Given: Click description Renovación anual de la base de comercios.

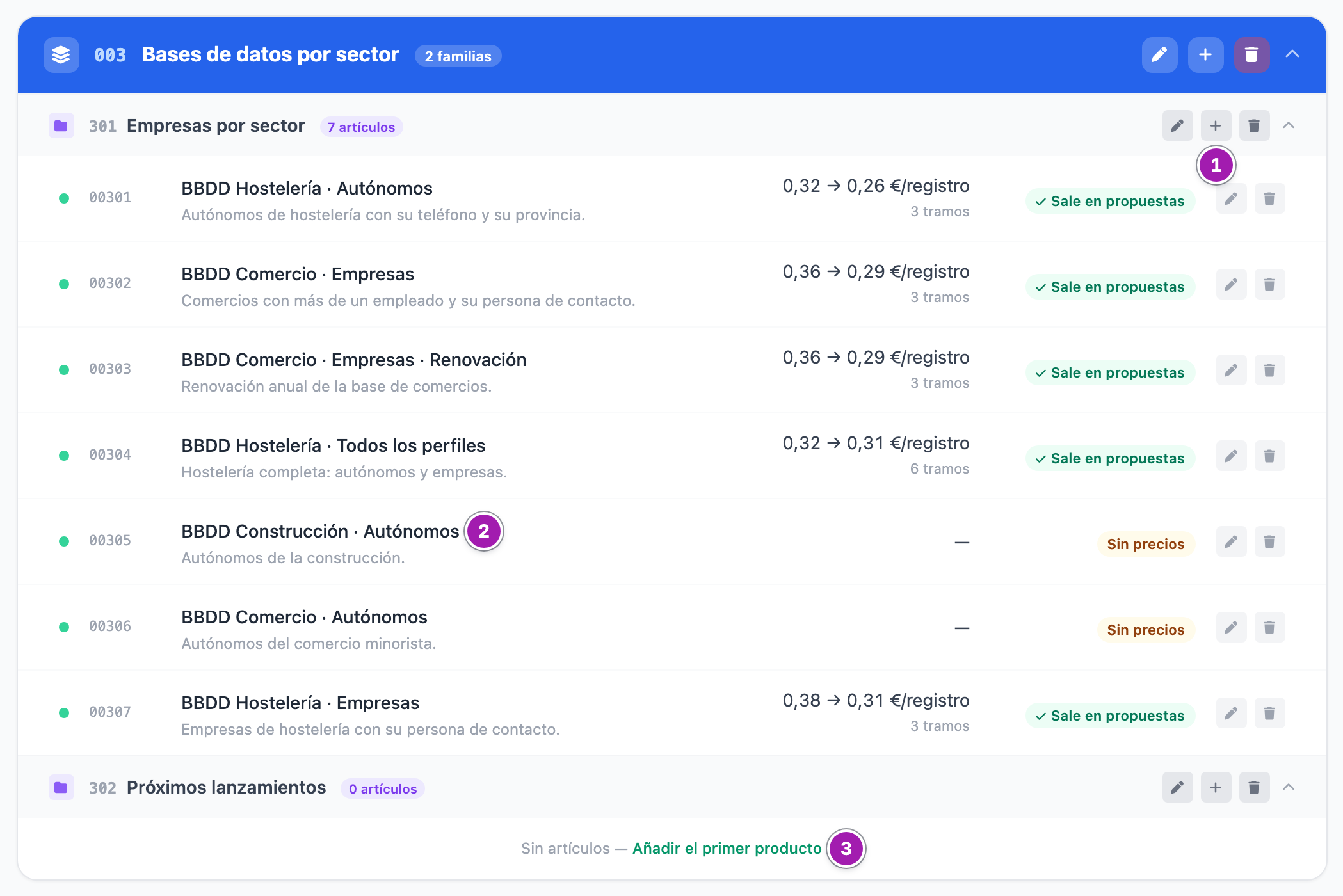Looking at the screenshot, I should tap(336, 387).
